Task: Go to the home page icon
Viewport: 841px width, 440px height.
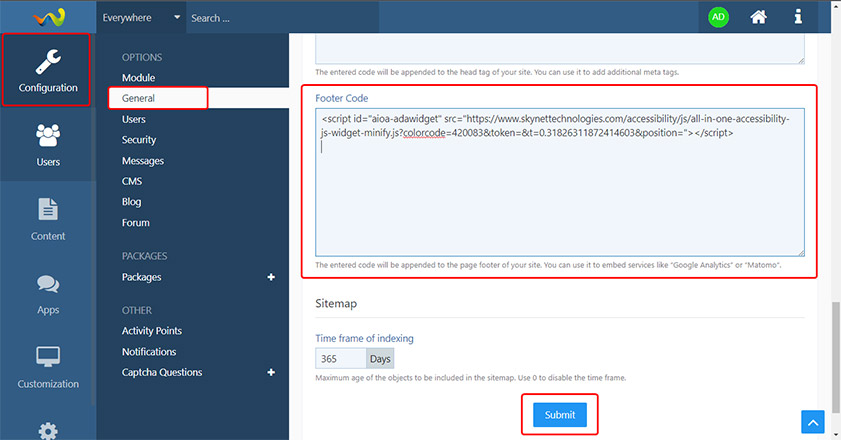Action: coord(758,17)
